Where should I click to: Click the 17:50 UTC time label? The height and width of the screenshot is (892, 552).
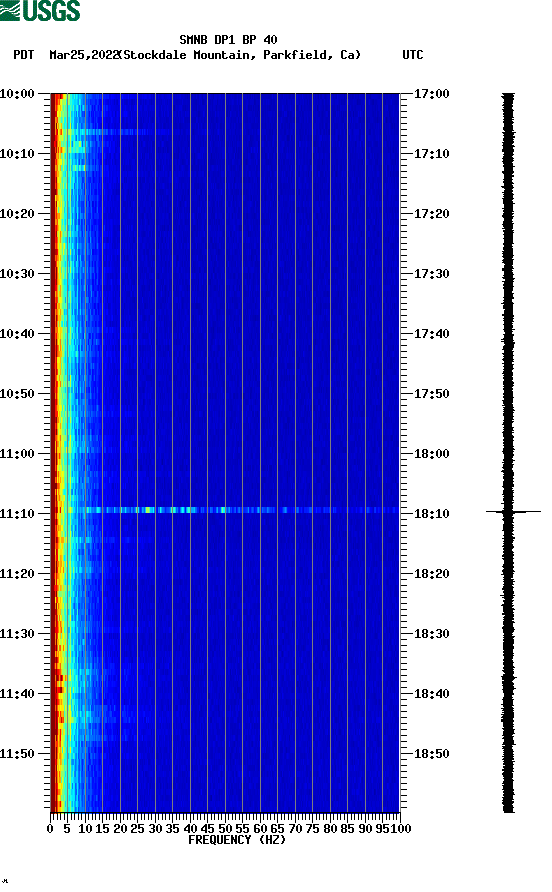[x=431, y=394]
